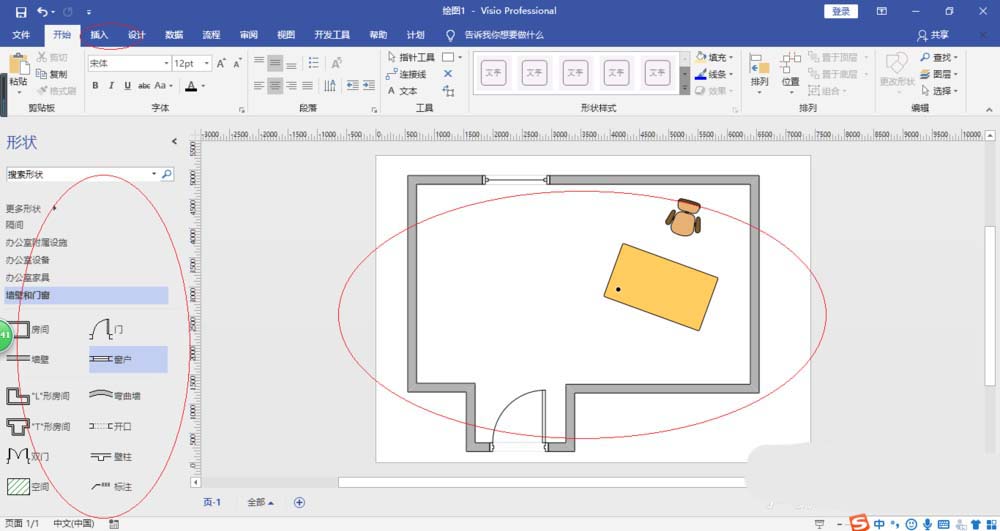
Task: Open the Position (位置) dropdown button
Action: coord(791,73)
